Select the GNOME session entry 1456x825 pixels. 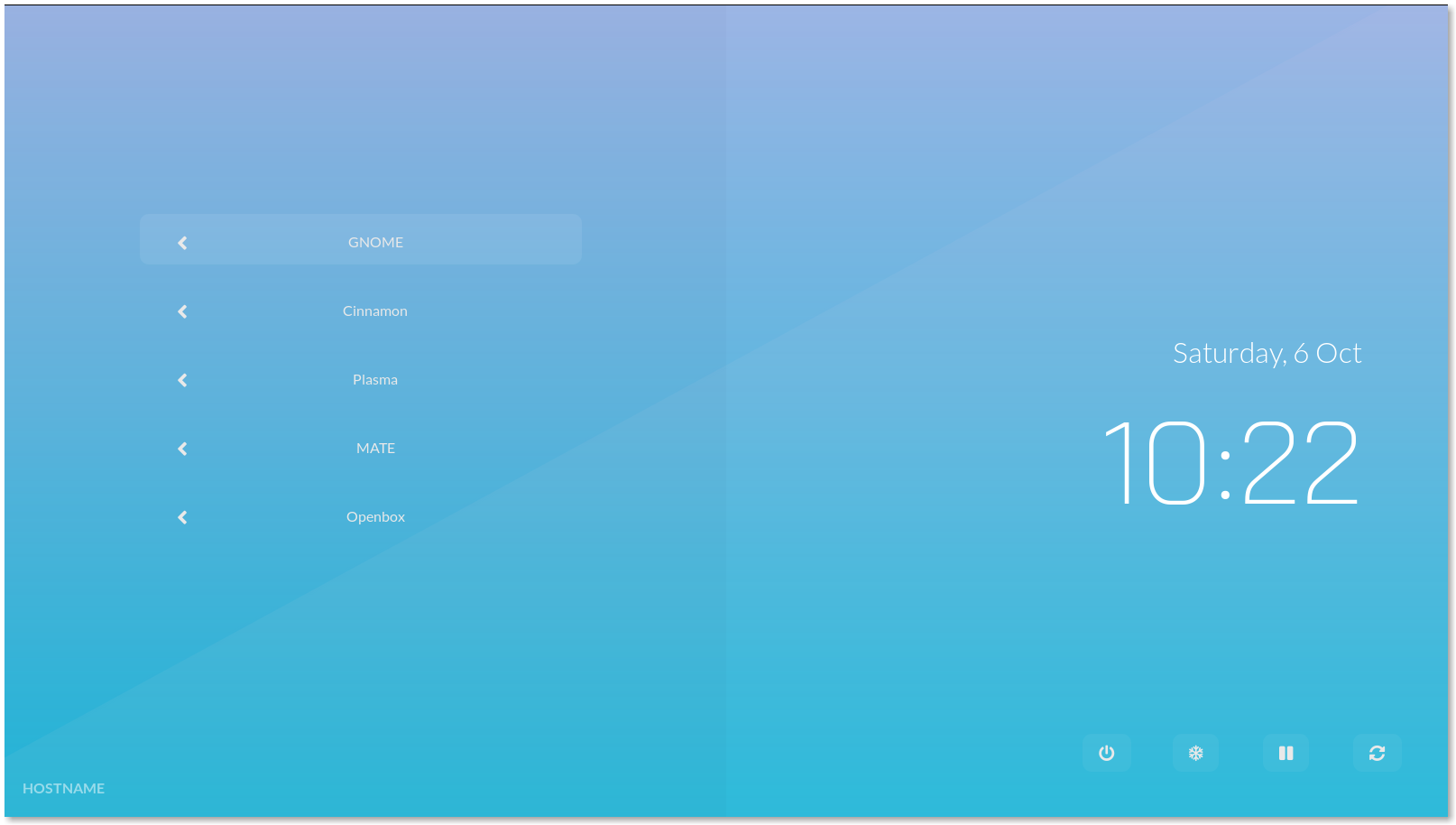click(361, 239)
